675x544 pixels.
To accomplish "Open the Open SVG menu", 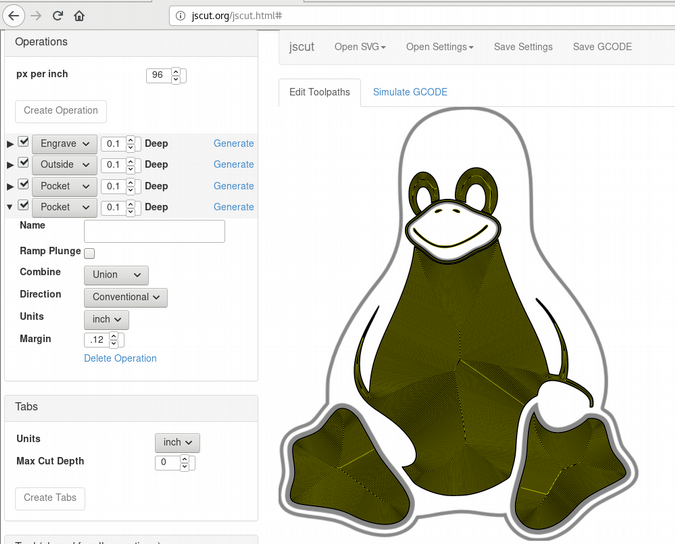I will coord(360,47).
